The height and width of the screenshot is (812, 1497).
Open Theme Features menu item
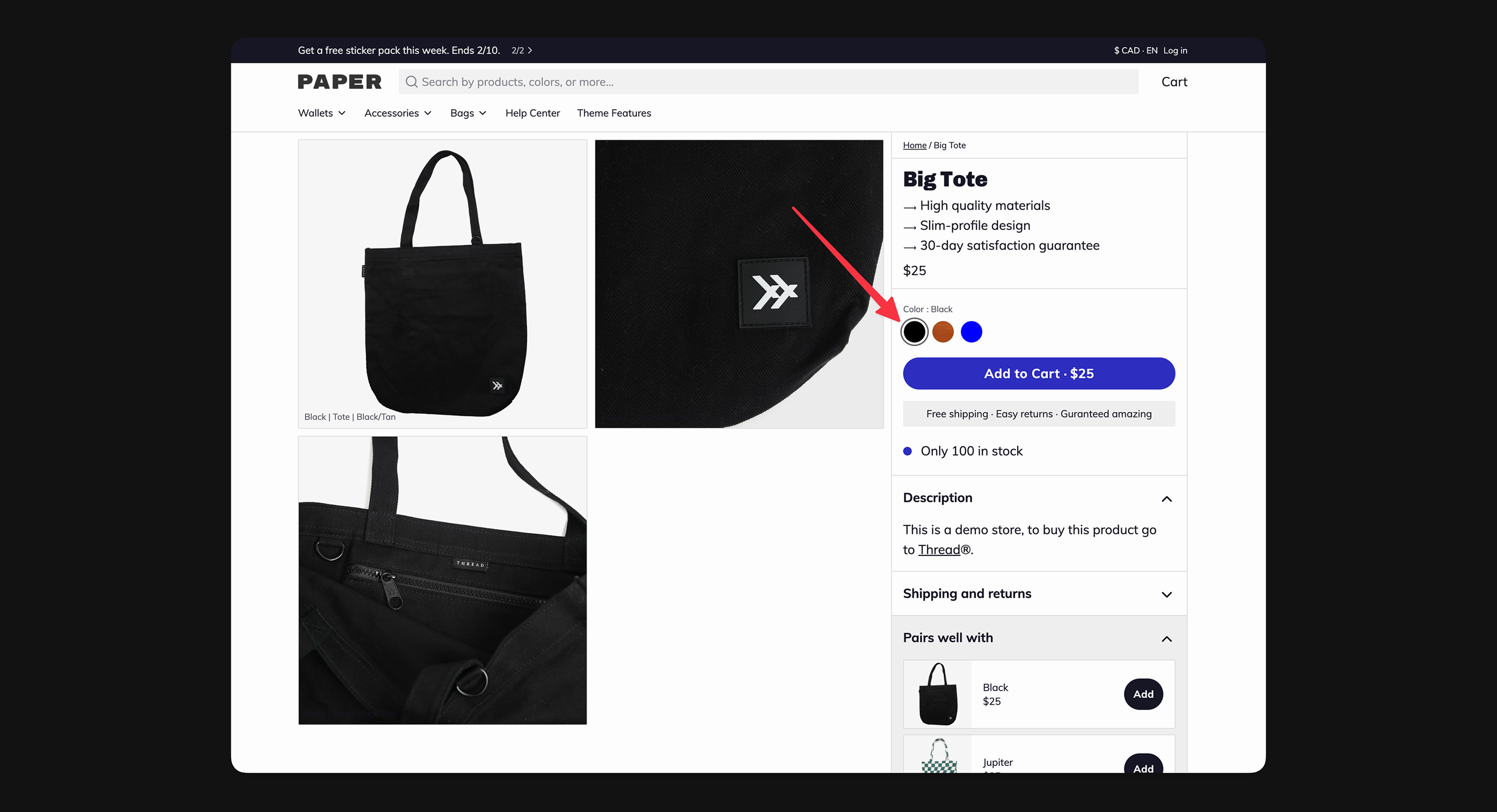(614, 113)
